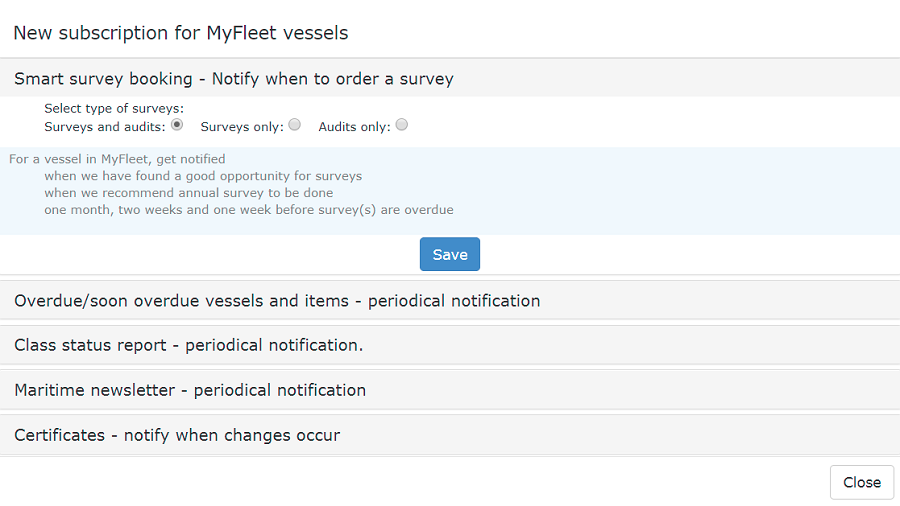Expand the Maritime newsletter periodical notification
Viewport: 900px width, 506px height.
pyautogui.click(x=190, y=390)
